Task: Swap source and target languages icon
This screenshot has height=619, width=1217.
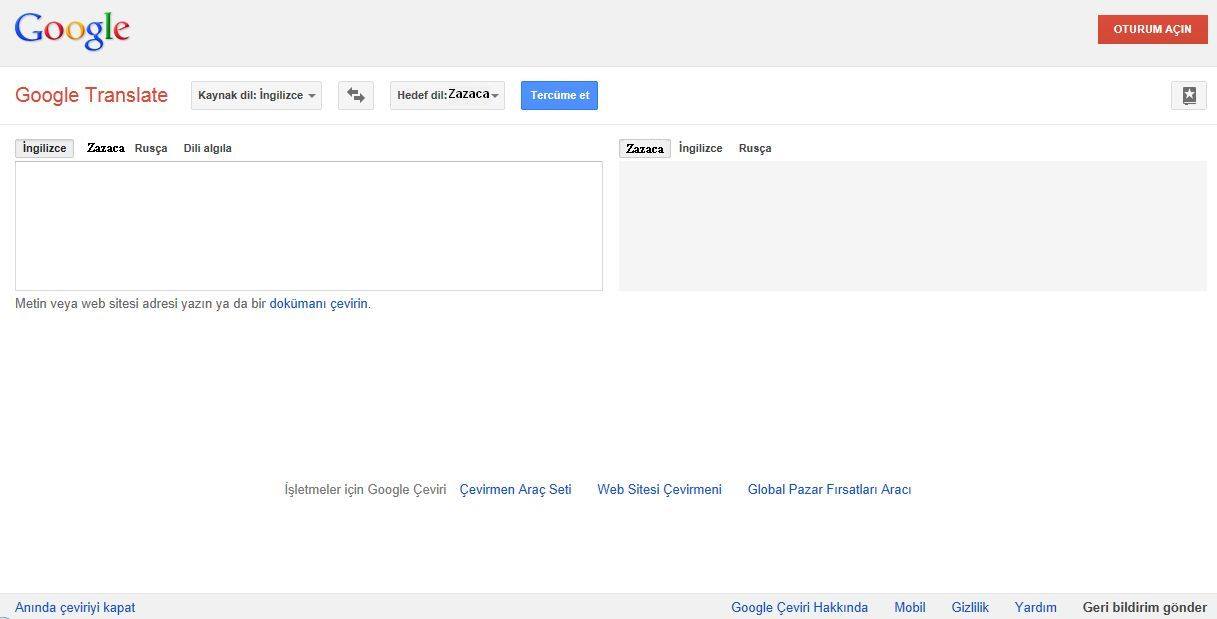Action: coord(356,95)
